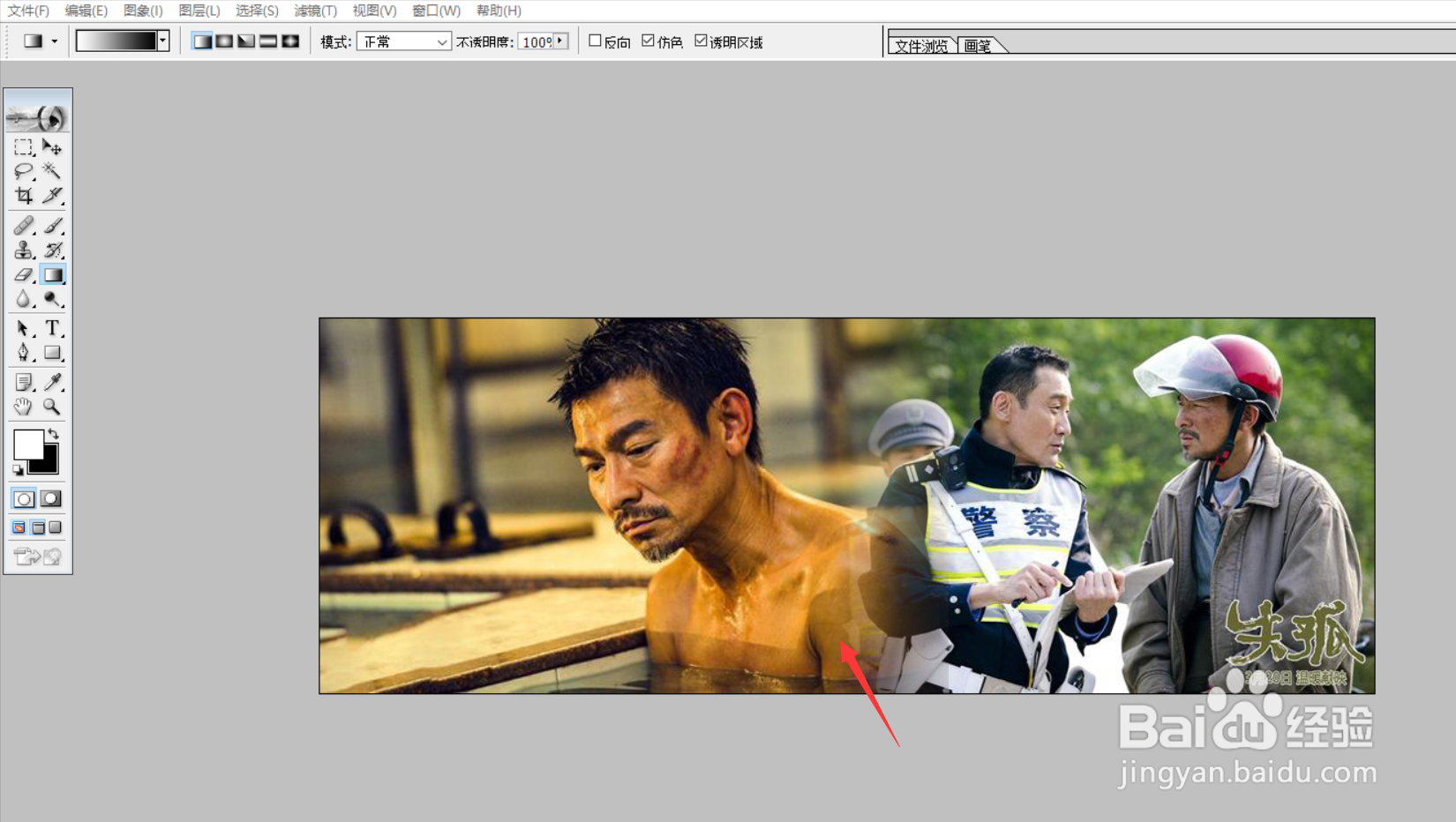
Task: Open the 帮助(H) menu
Action: tap(499, 11)
